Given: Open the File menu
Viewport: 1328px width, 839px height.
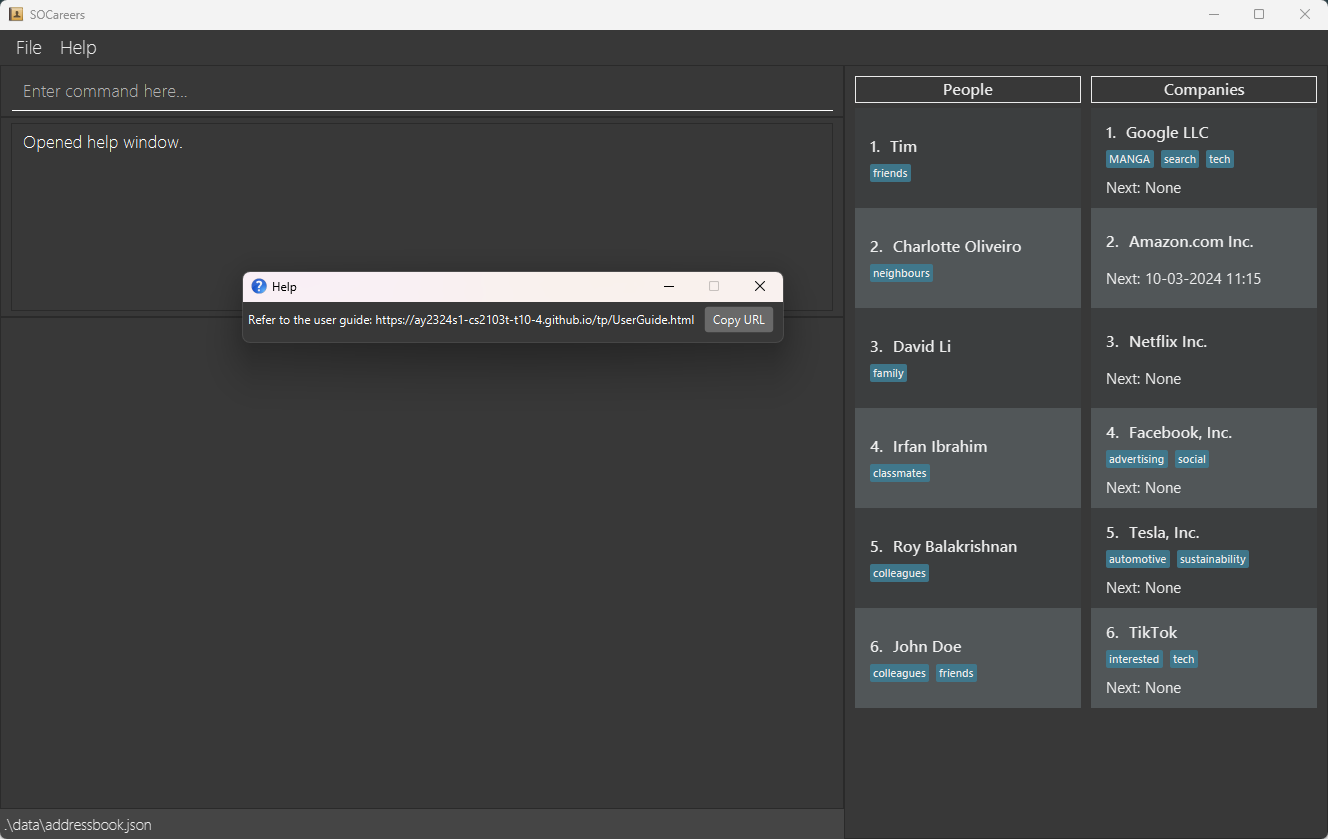Looking at the screenshot, I should [28, 47].
